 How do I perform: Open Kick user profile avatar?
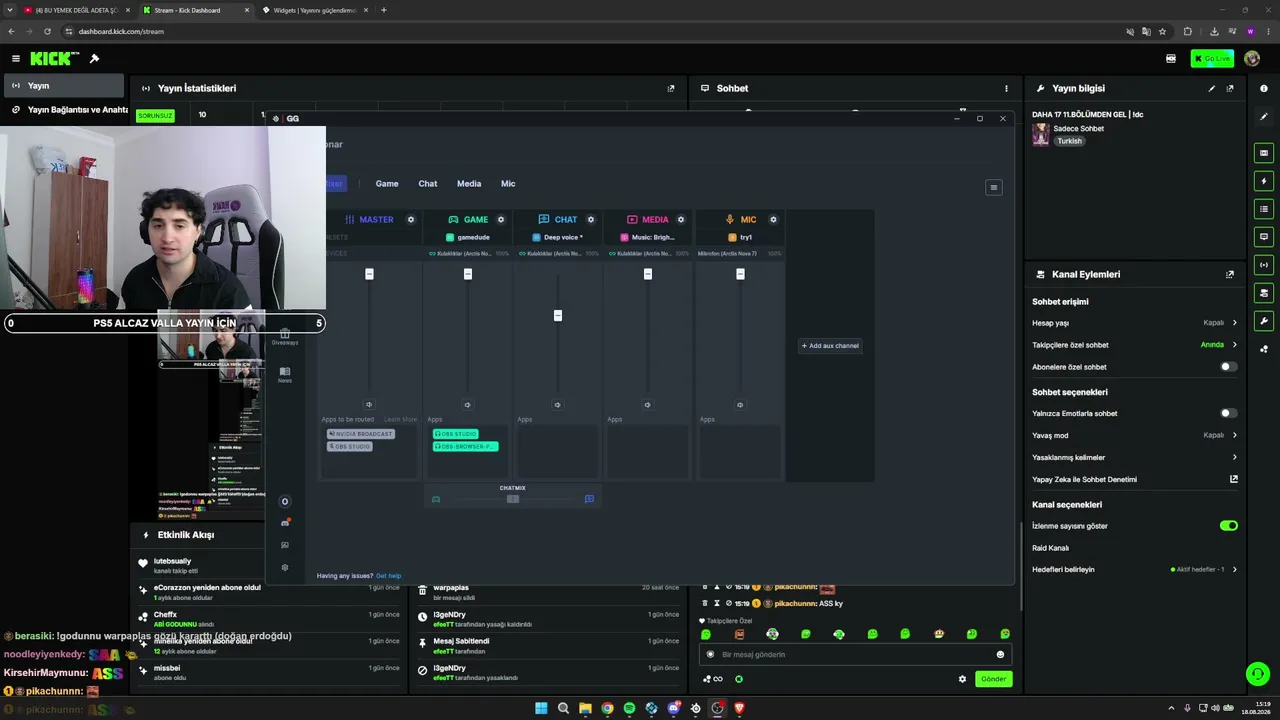point(1252,59)
